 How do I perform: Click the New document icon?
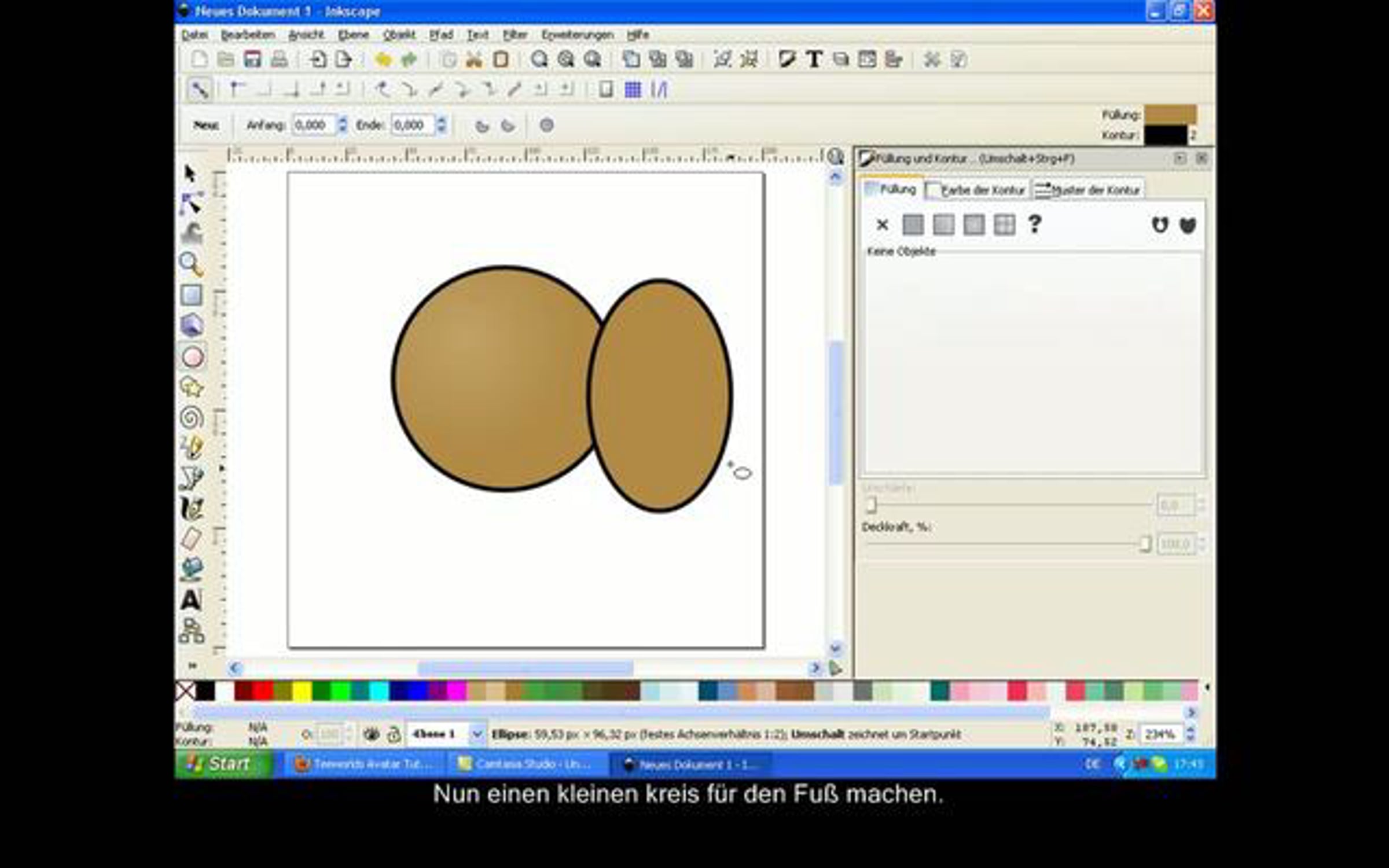[x=199, y=59]
